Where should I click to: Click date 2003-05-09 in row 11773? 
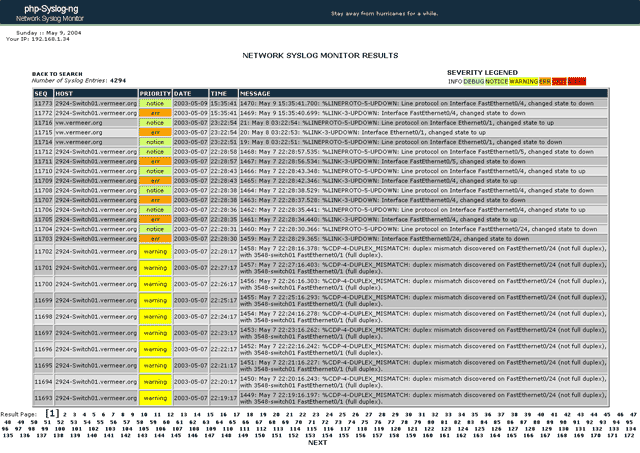[x=190, y=103]
